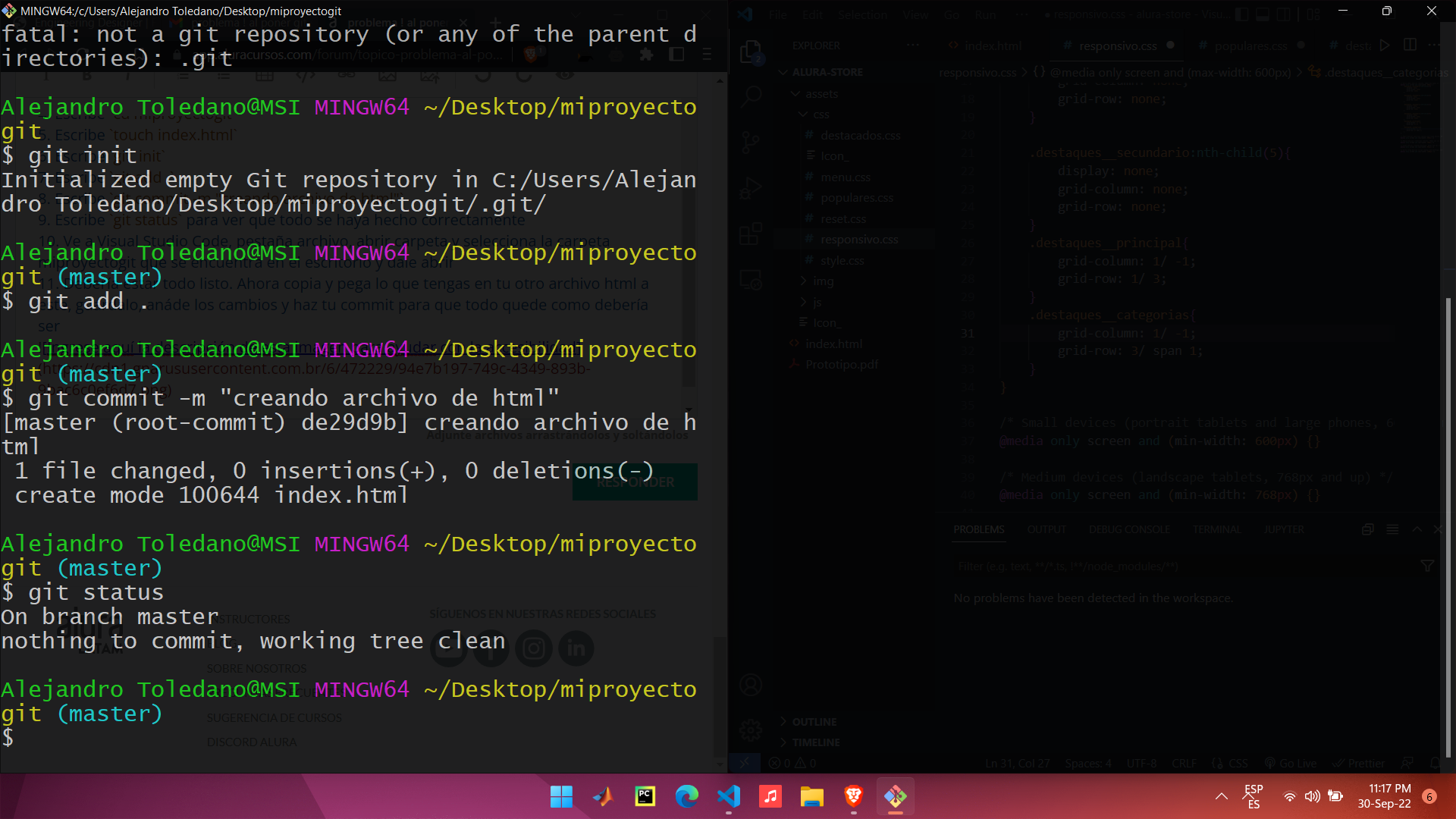Click the JetBrains IDE icon in taskbar
The width and height of the screenshot is (1456, 819).
(645, 797)
